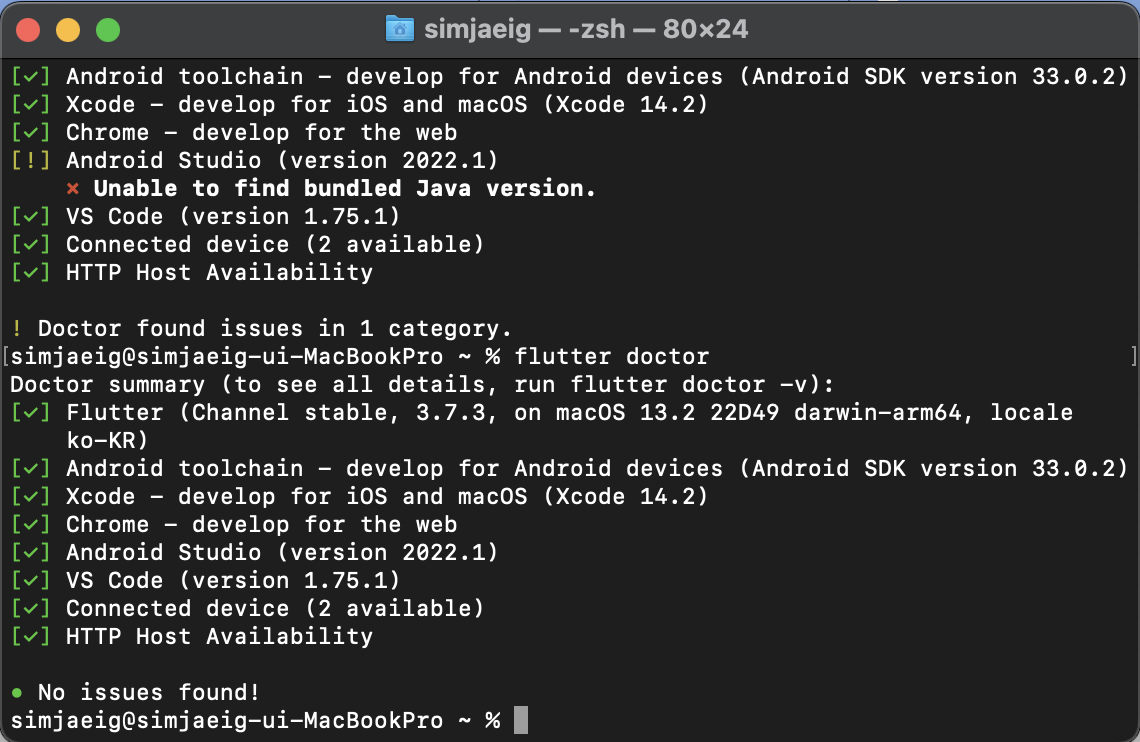Click the window title simjaeig — -zsh — 80×24
Screen dimensions: 1140x742
pyautogui.click(x=586, y=29)
